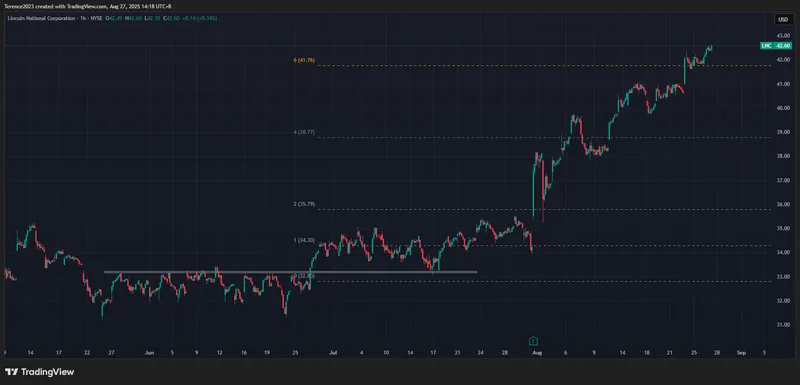Click the 24 date label on the time axis
Image resolution: width=800 pixels, height=385 pixels.
481,352
